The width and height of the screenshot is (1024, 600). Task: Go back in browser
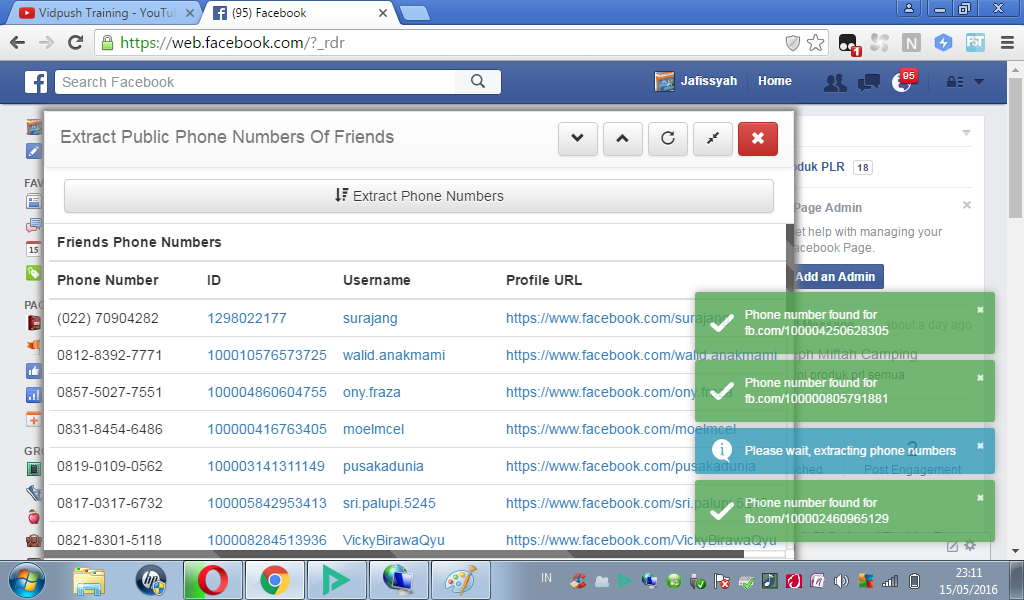click(x=18, y=42)
